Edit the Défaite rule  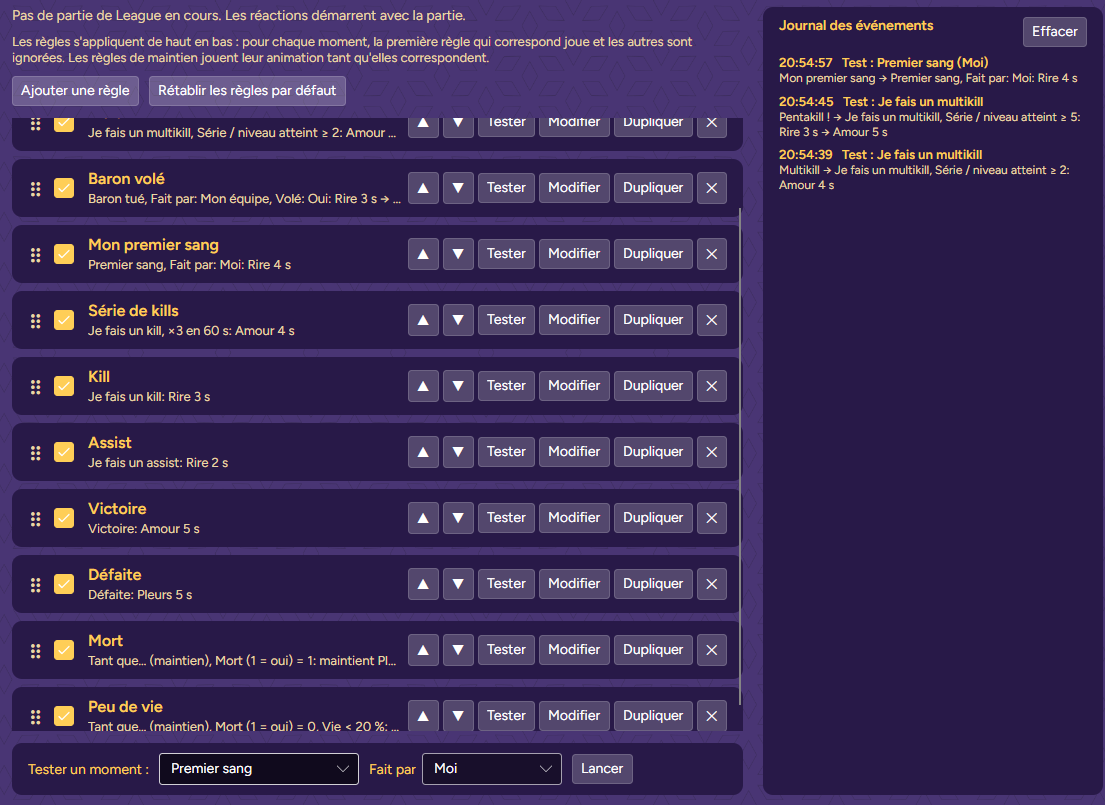point(574,584)
